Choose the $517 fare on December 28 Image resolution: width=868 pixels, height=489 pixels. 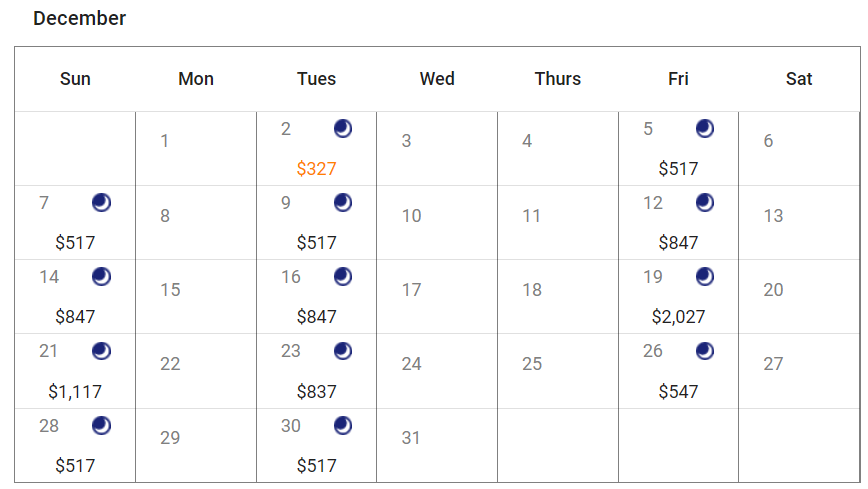pyautogui.click(x=75, y=465)
